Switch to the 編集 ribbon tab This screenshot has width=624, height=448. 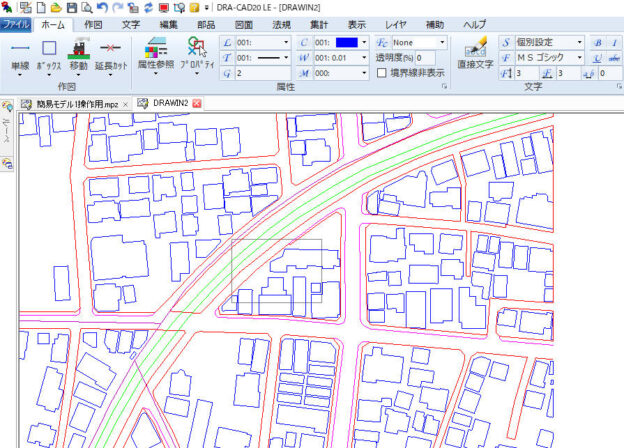(x=168, y=25)
